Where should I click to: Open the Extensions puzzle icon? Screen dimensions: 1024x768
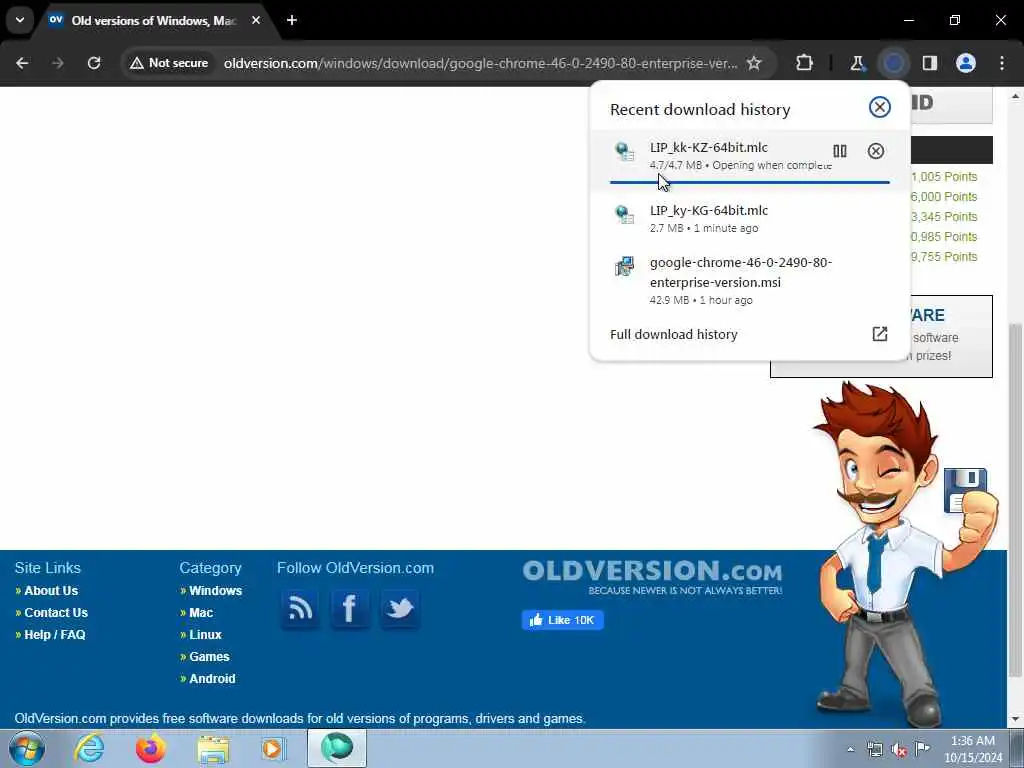(x=805, y=63)
